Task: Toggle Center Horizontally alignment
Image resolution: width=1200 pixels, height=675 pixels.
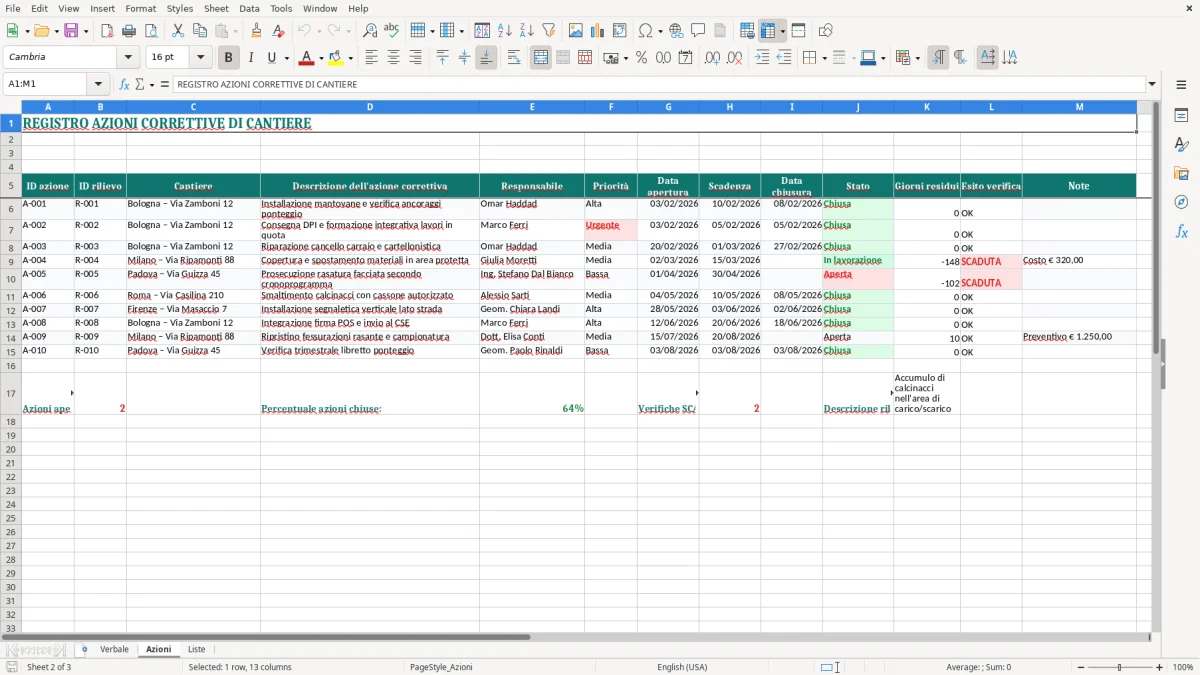Action: pos(393,58)
